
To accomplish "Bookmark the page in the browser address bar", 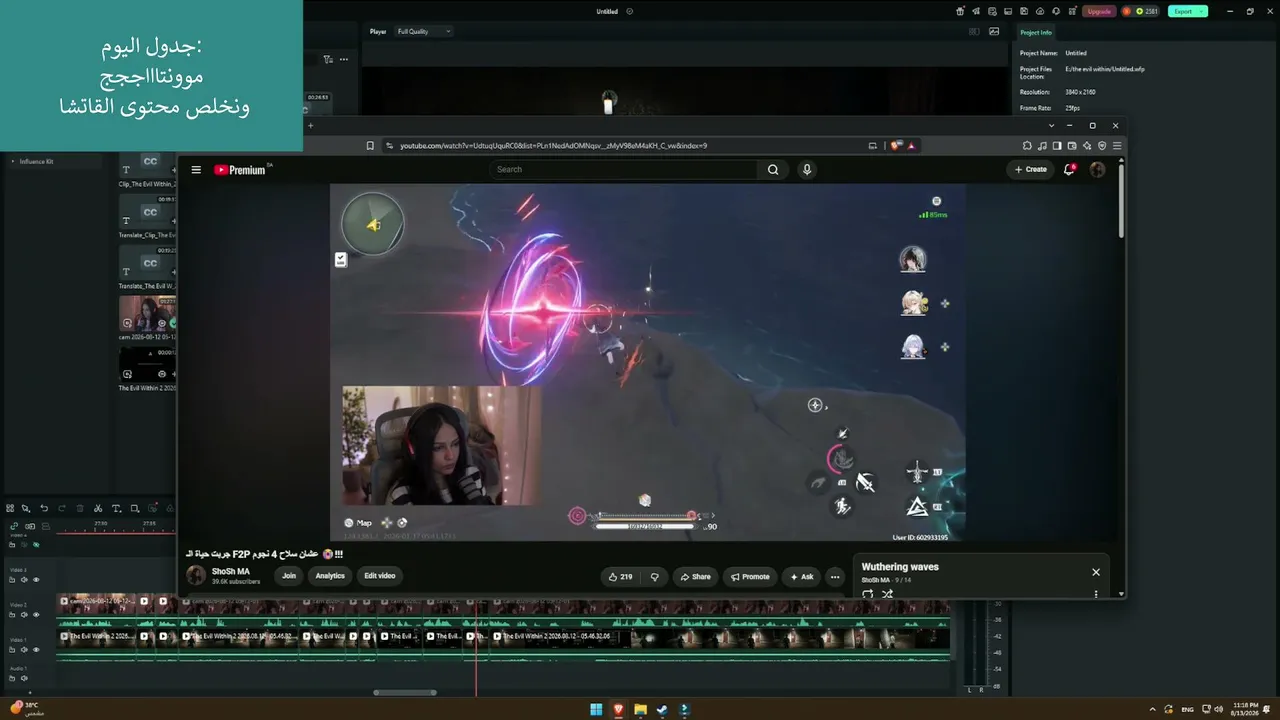I will (x=370, y=146).
